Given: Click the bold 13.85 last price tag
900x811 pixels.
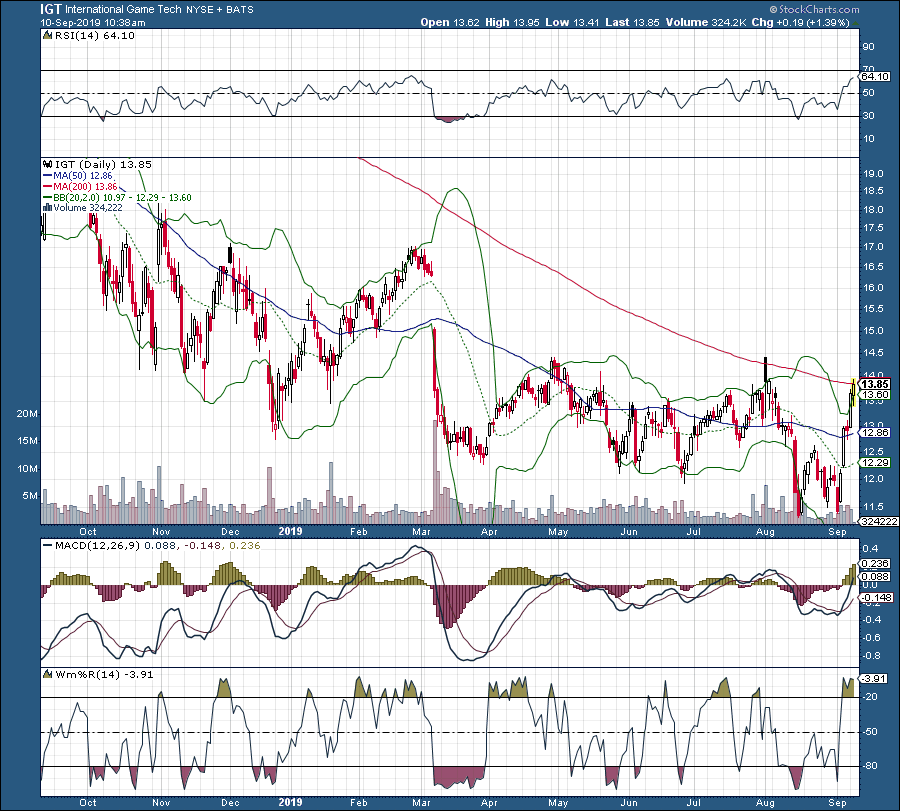Looking at the screenshot, I should 876,385.
